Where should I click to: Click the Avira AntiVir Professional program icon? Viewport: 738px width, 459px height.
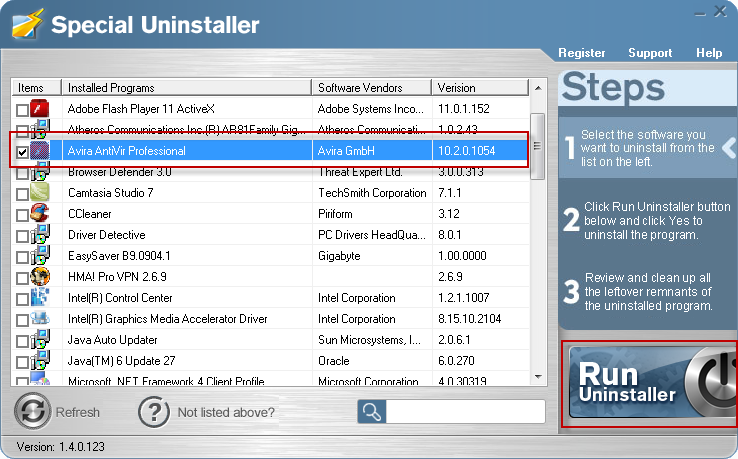click(40, 151)
